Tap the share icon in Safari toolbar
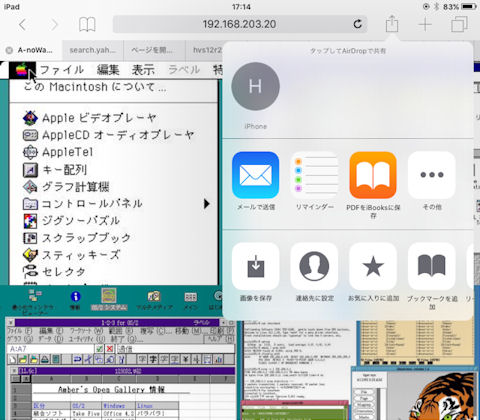 (392, 24)
